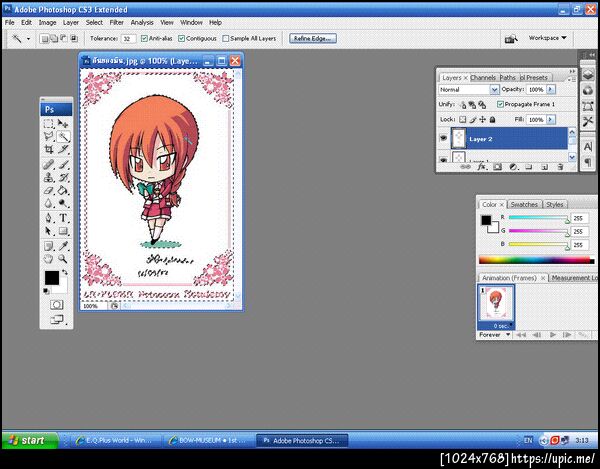
Task: Toggle lock all padlock icon
Action: point(492,119)
